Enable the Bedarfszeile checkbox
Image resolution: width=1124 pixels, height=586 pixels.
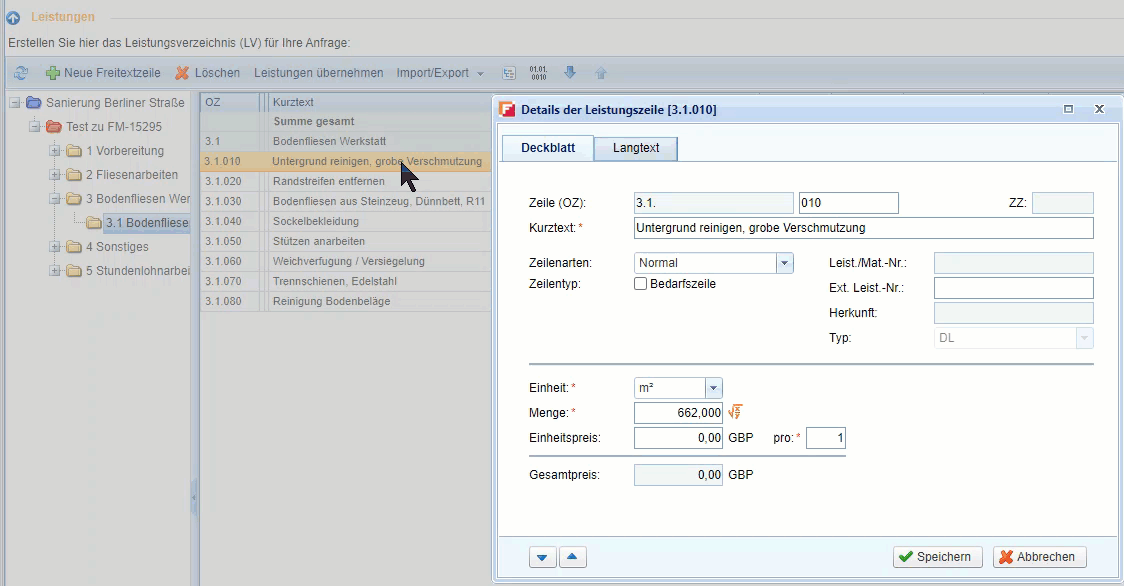[641, 284]
